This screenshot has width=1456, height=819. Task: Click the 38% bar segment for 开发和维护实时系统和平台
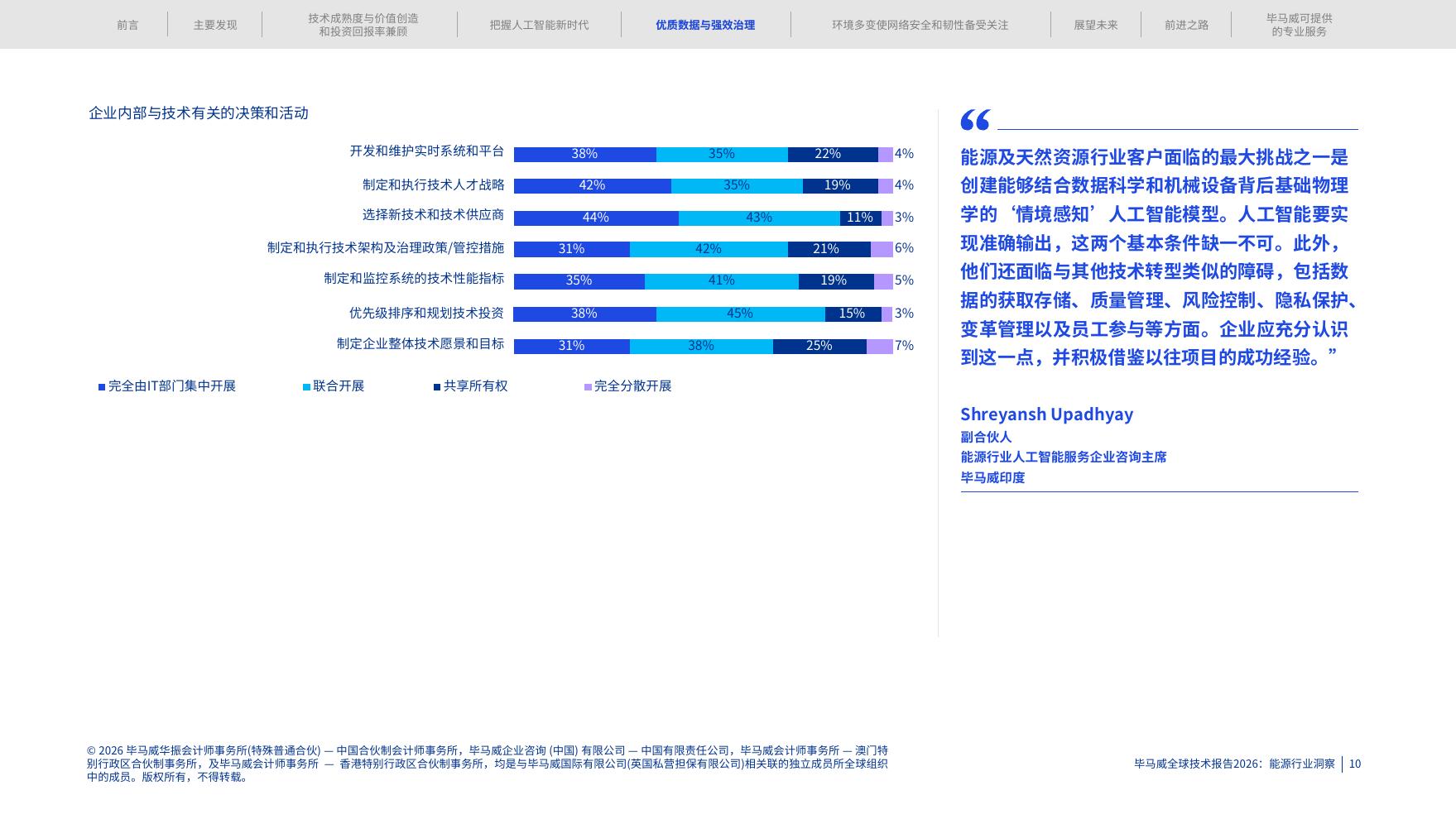tap(585, 153)
